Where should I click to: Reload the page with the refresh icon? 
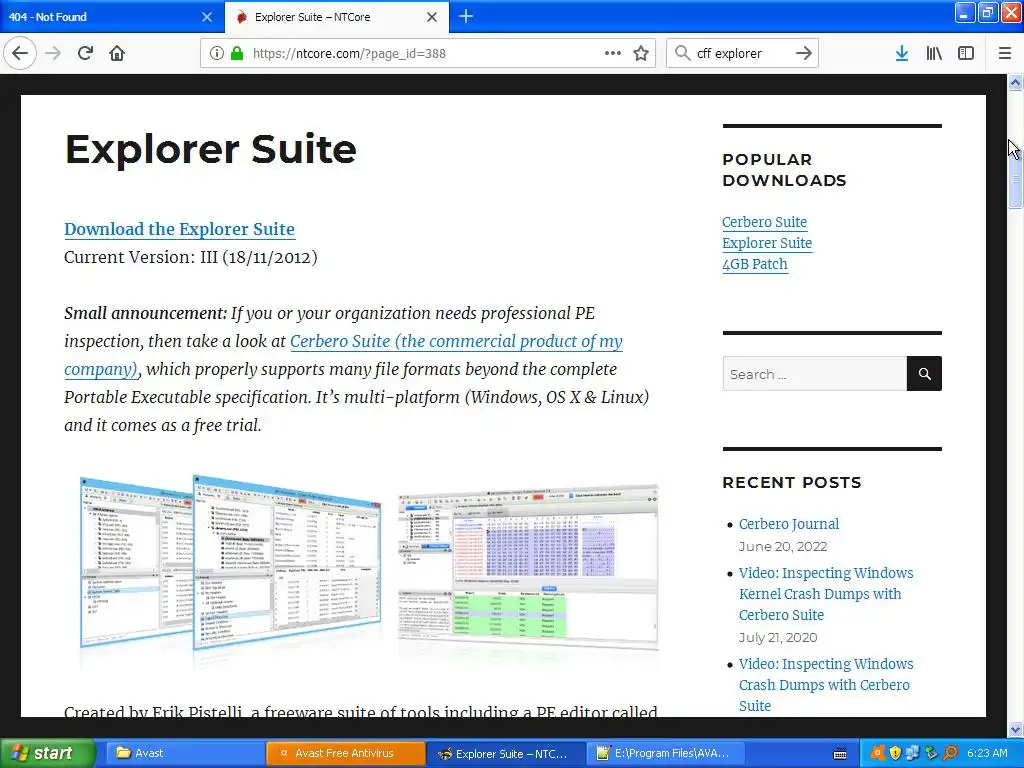[x=85, y=53]
